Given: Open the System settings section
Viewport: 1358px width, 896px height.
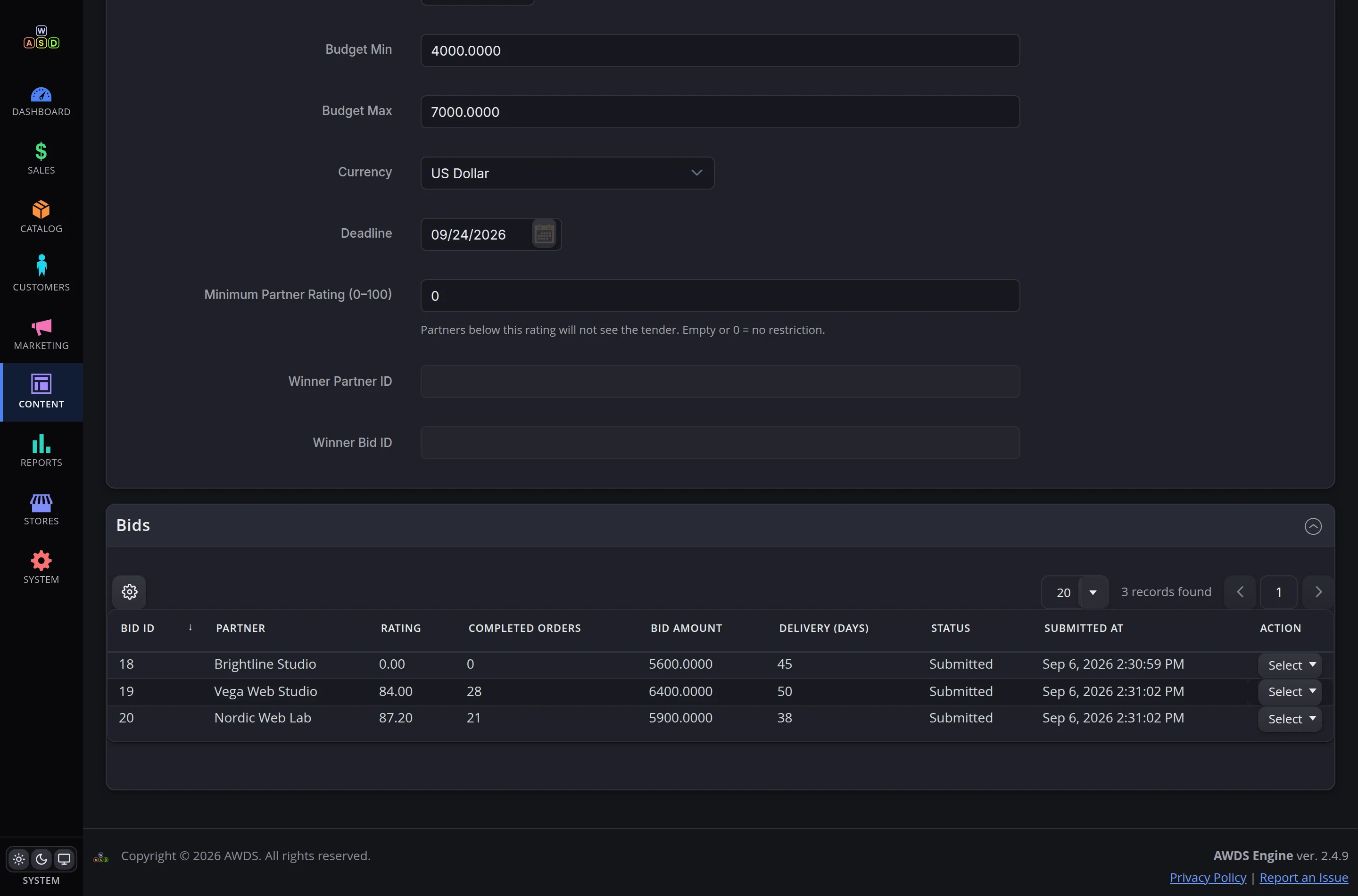Looking at the screenshot, I should point(41,567).
